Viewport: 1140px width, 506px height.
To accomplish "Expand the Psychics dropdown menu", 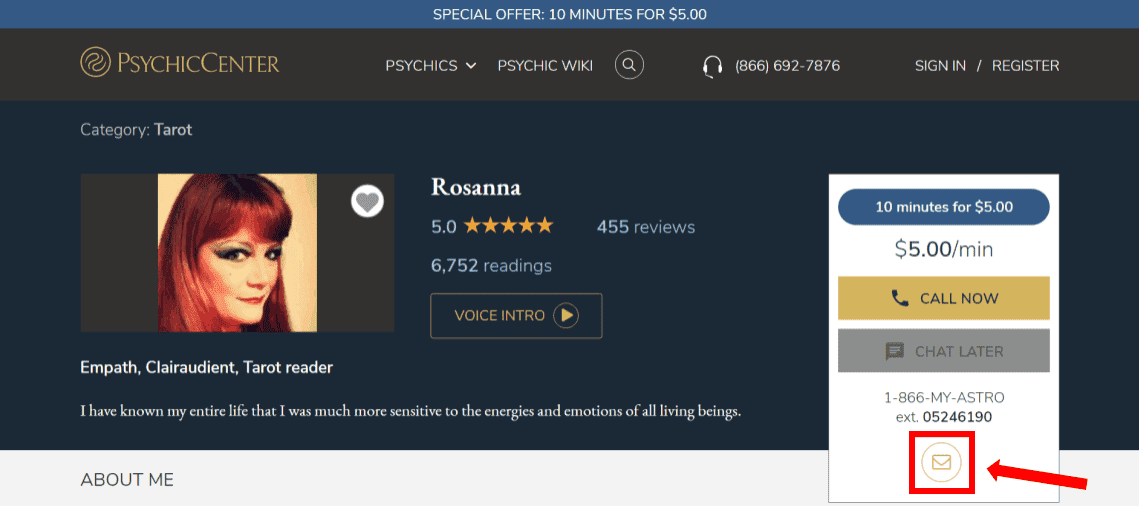I will click(x=430, y=65).
